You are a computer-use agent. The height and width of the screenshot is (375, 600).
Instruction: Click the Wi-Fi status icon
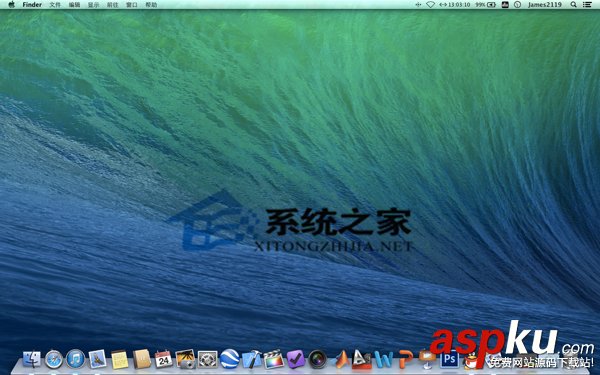click(x=430, y=5)
